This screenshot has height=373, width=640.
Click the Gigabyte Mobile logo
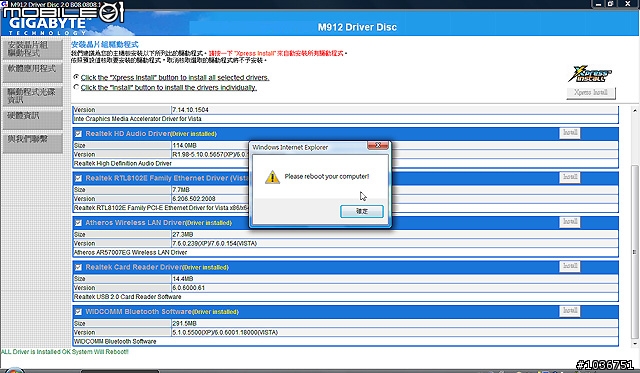(x=62, y=19)
